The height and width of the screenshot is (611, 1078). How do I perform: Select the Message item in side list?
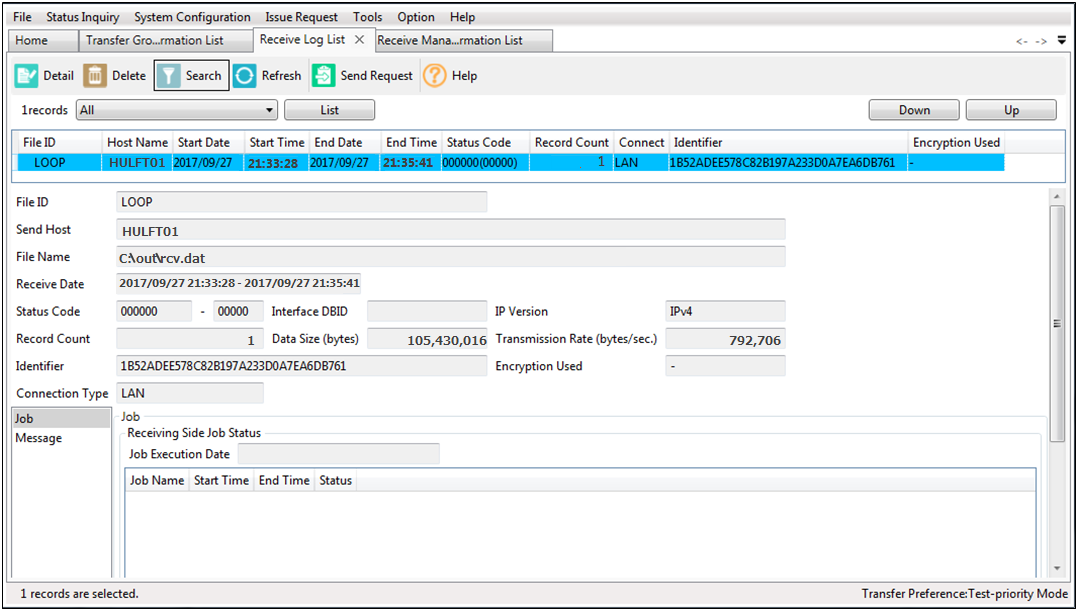(x=39, y=438)
